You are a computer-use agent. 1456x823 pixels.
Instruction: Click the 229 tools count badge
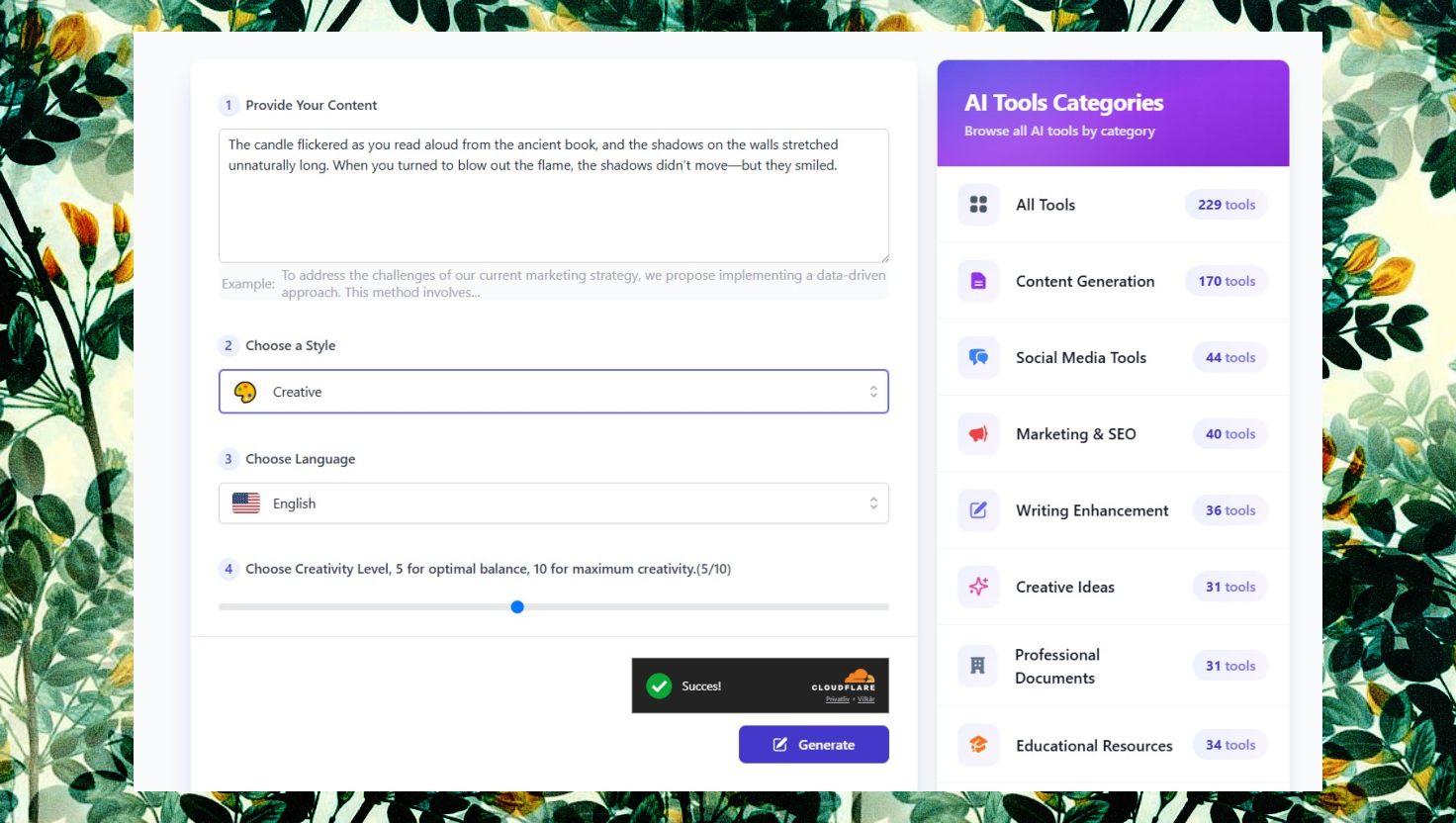pos(1226,205)
